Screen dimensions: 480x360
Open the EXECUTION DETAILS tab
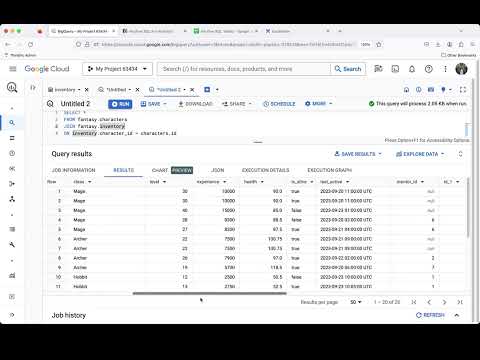265,170
